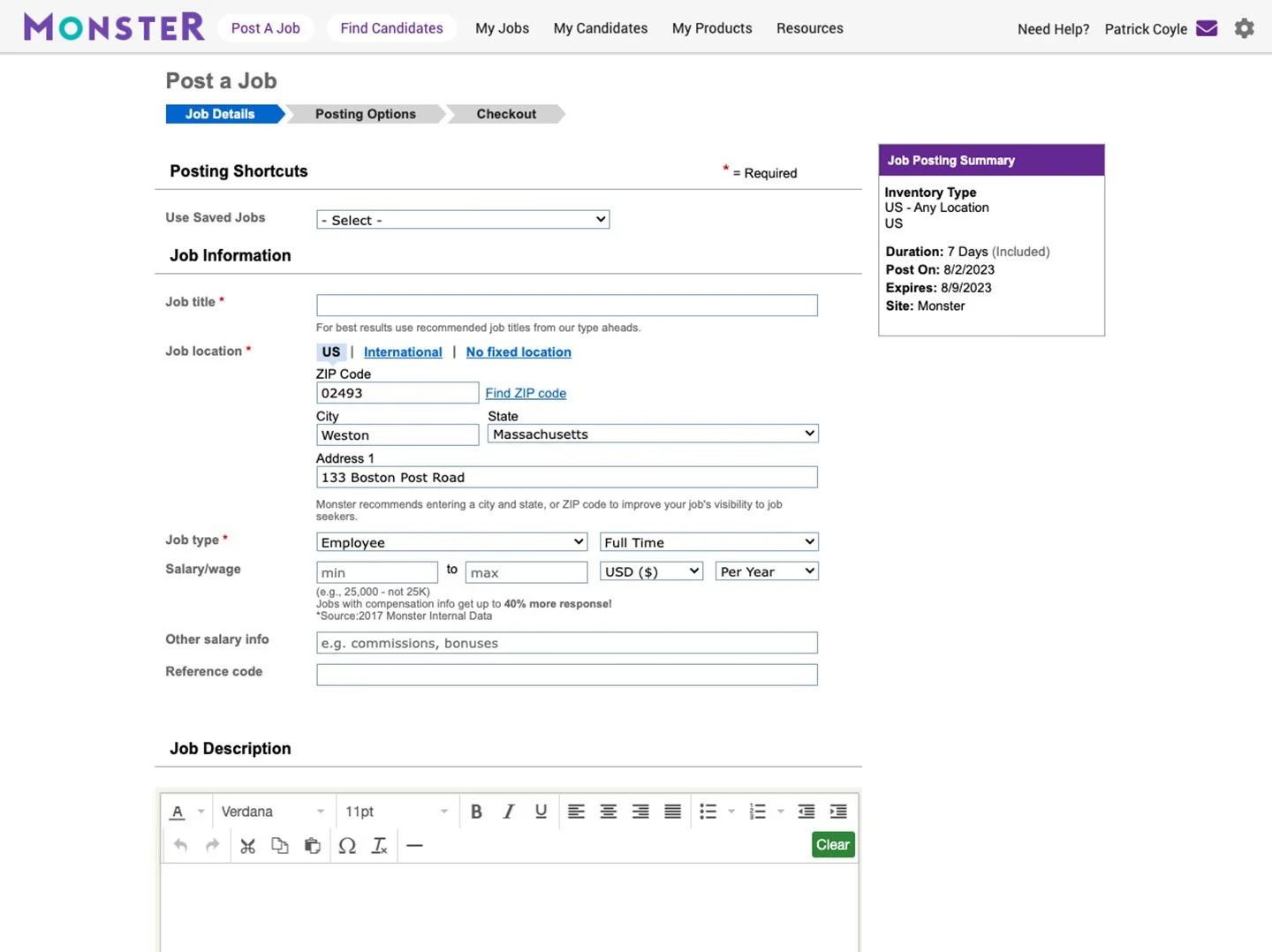Insert a bulleted list
This screenshot has height=952, width=1272.
point(708,812)
